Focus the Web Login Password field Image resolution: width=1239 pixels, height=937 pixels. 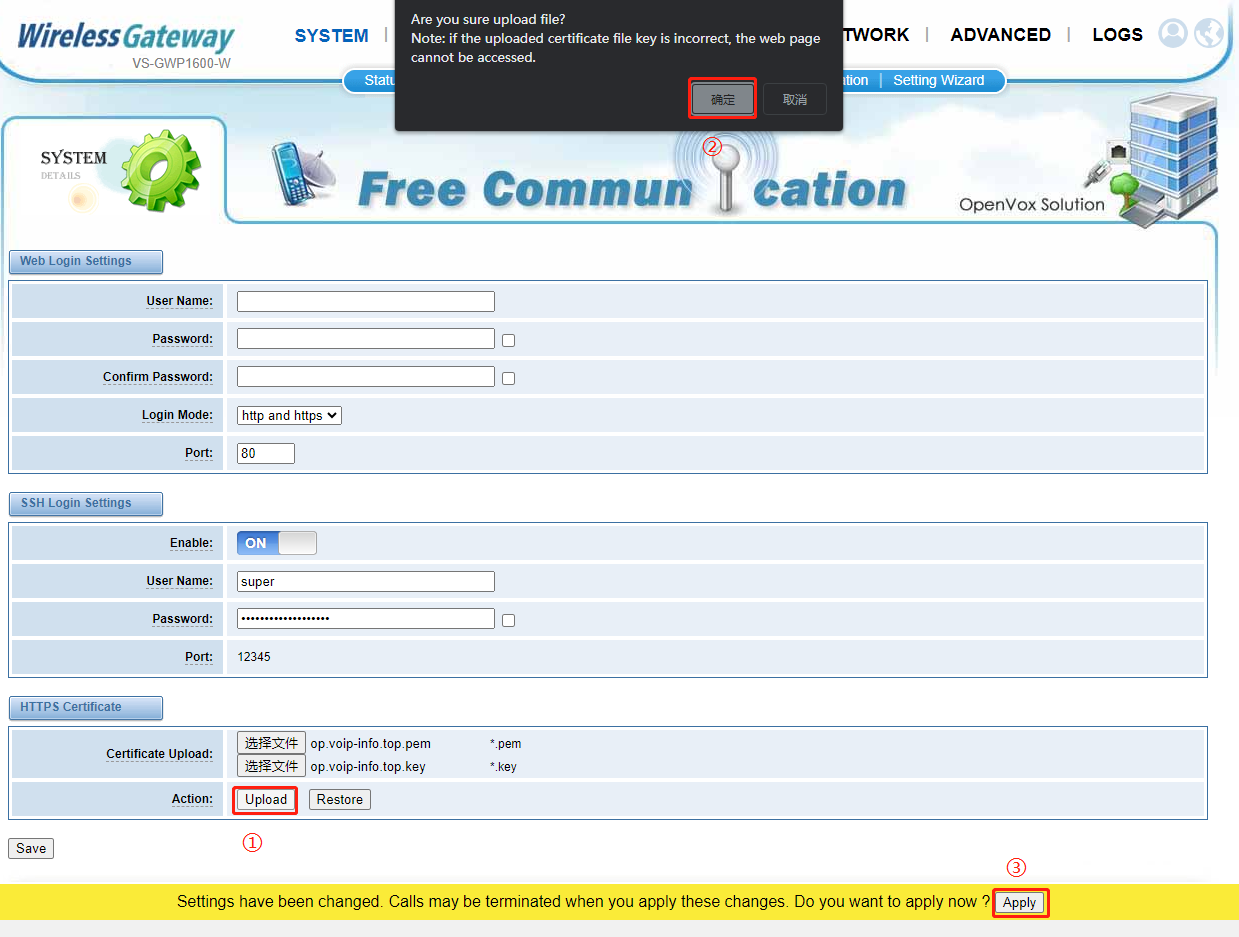point(366,339)
